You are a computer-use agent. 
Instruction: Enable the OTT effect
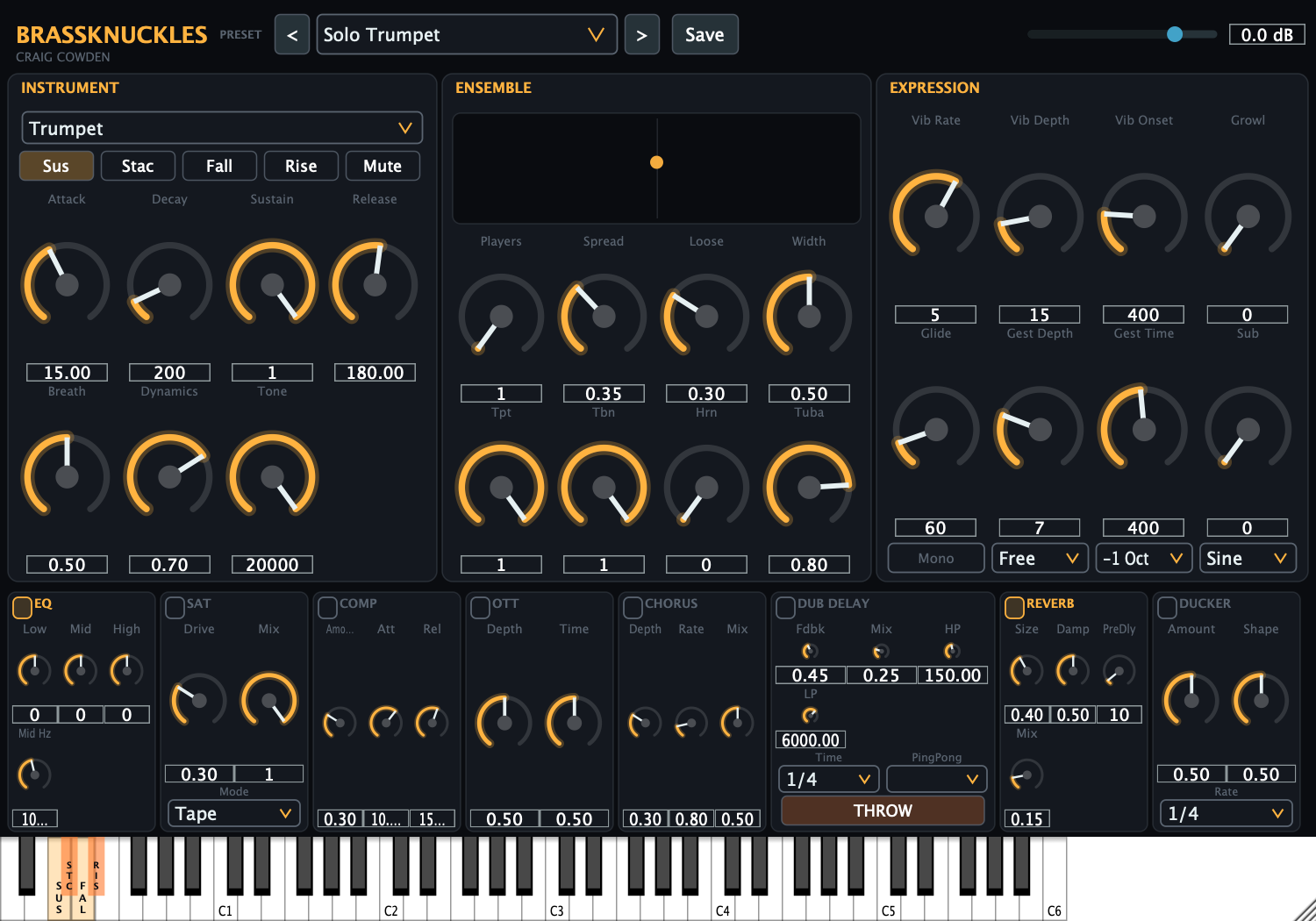click(481, 607)
